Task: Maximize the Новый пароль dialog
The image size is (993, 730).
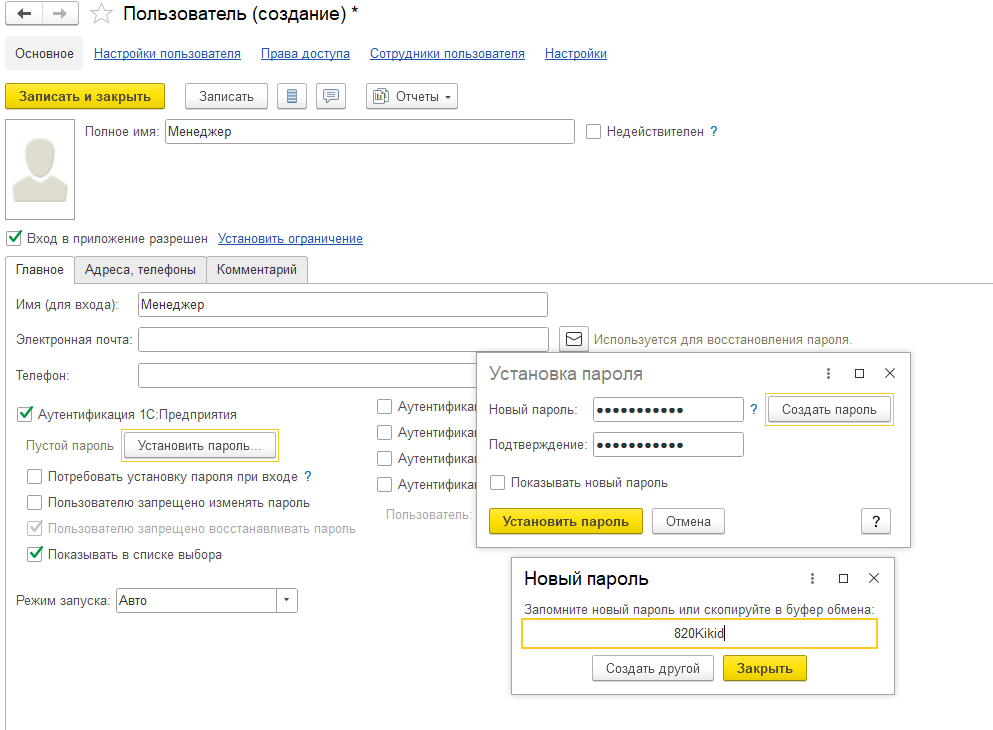Action: pyautogui.click(x=844, y=579)
